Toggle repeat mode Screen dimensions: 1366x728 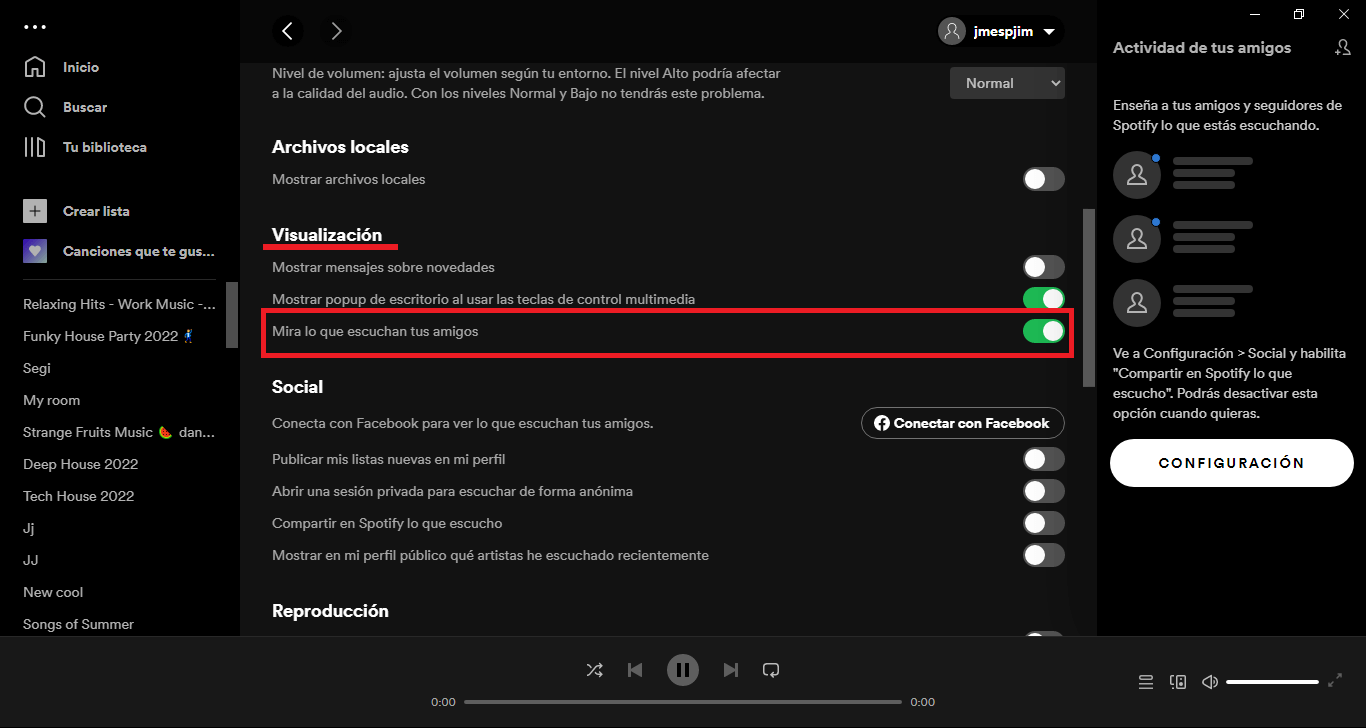coord(771,670)
